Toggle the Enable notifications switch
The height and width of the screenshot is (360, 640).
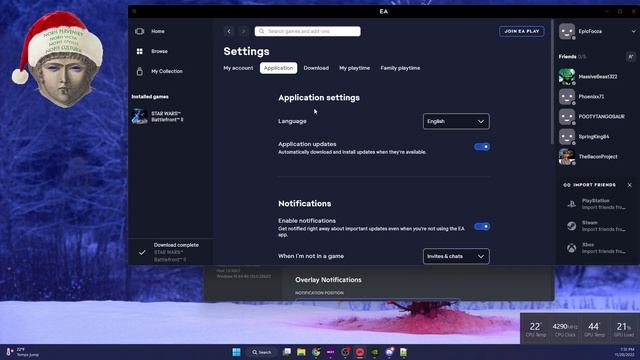click(482, 227)
